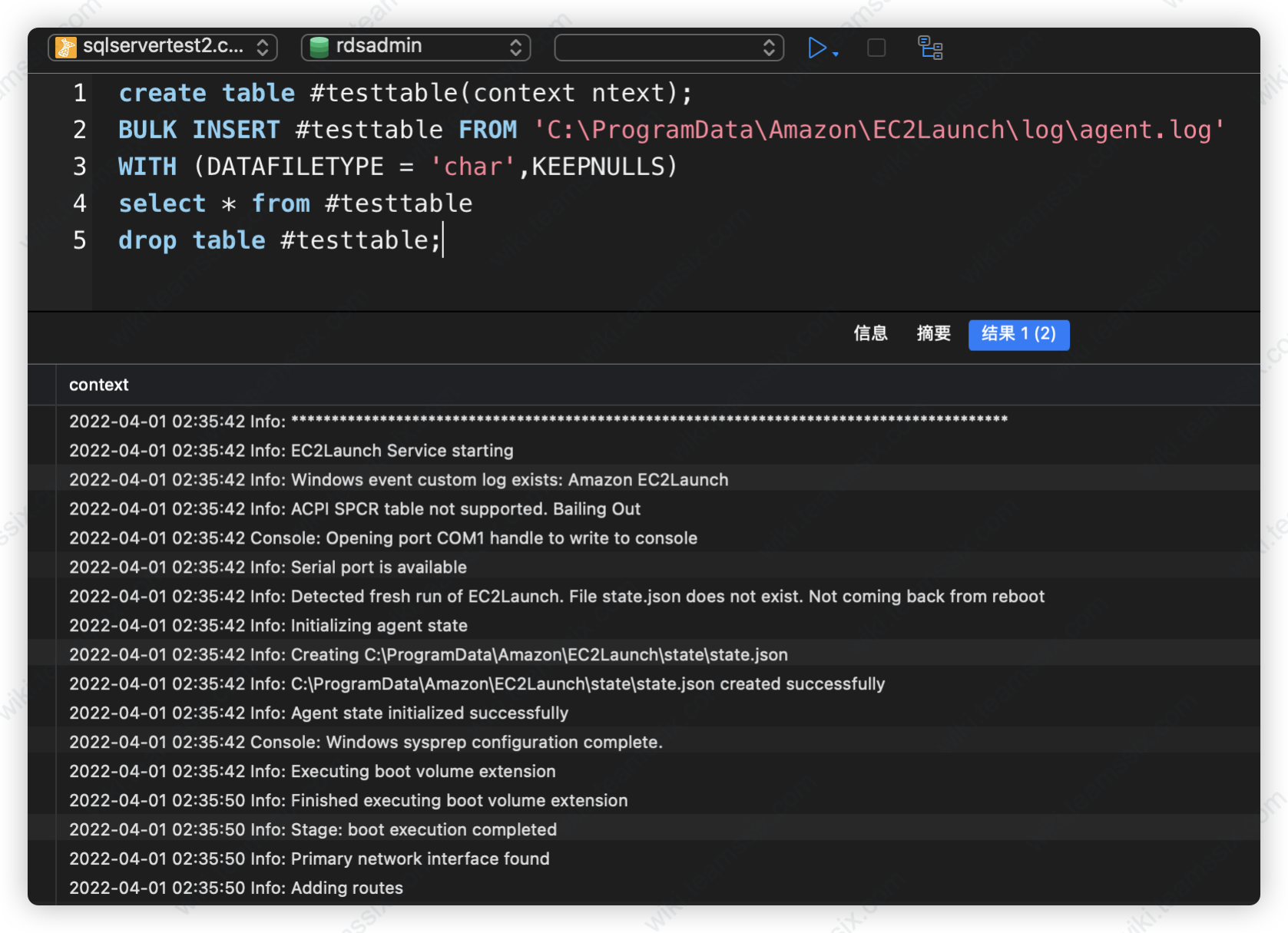Click the explain query plan icon

pos(930,48)
